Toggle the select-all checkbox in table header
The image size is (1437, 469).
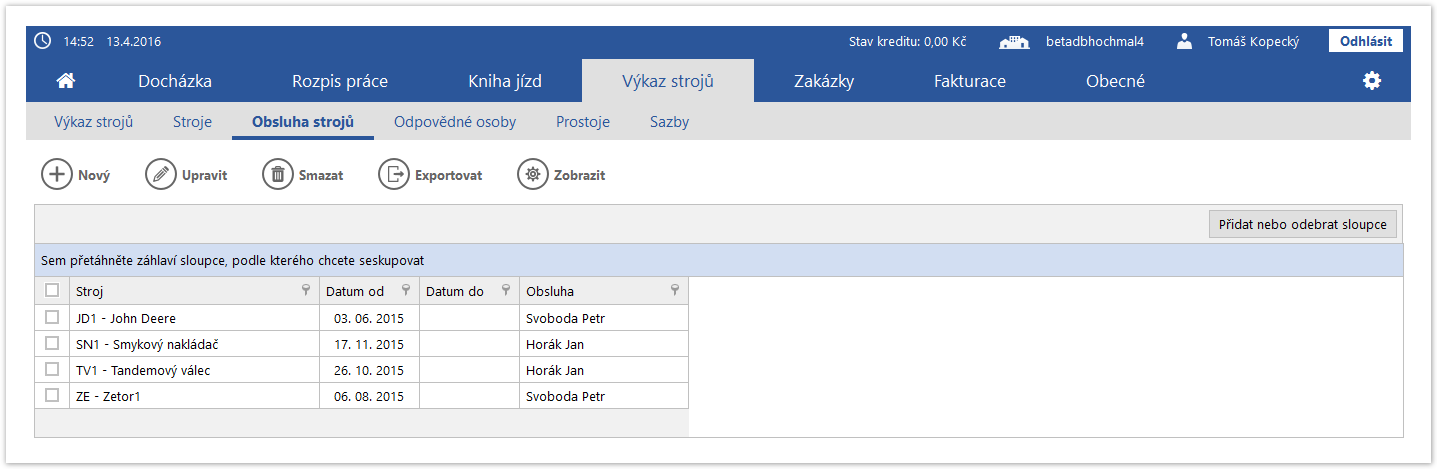pyautogui.click(x=52, y=290)
